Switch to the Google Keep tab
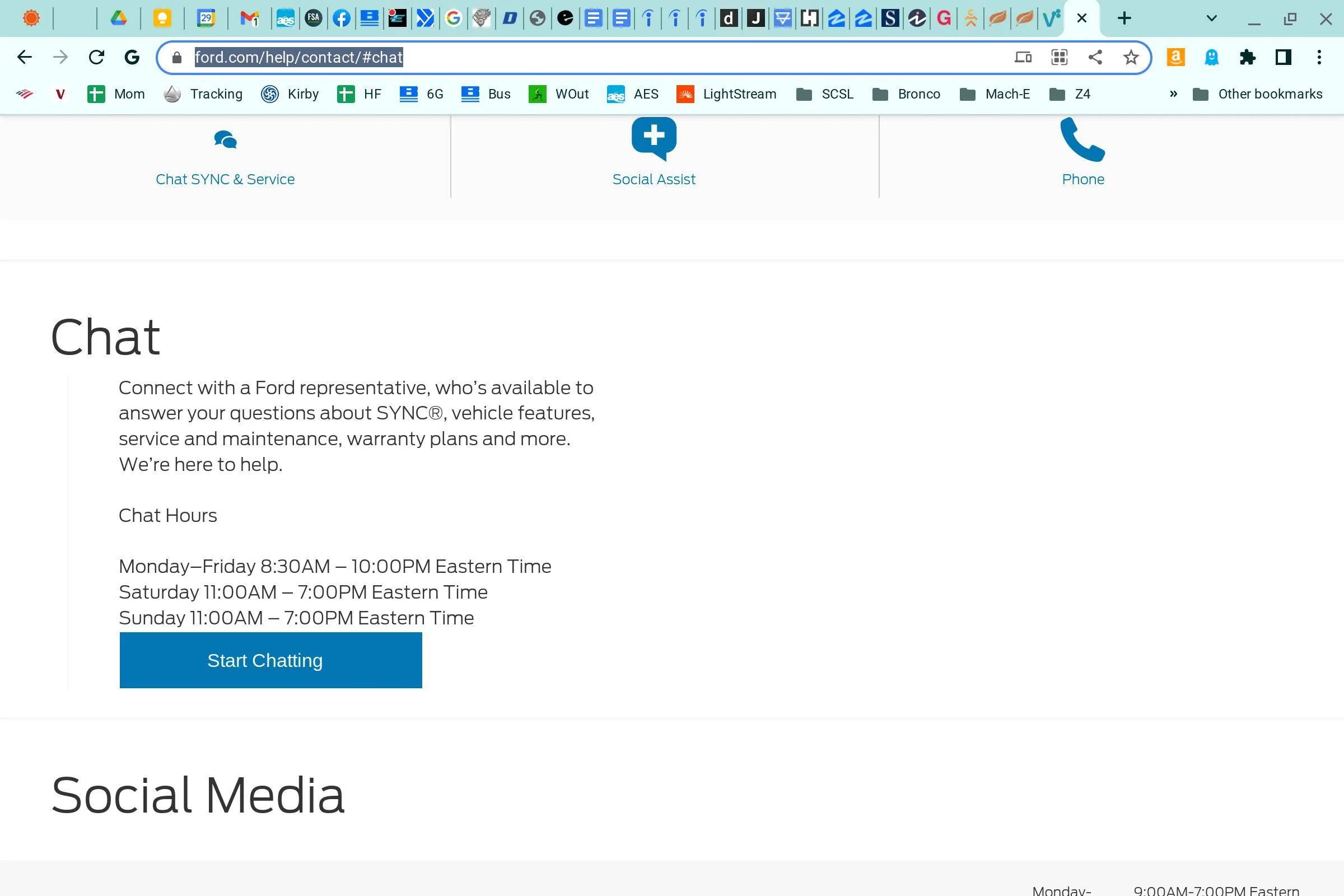The width and height of the screenshot is (1344, 896). (x=162, y=18)
